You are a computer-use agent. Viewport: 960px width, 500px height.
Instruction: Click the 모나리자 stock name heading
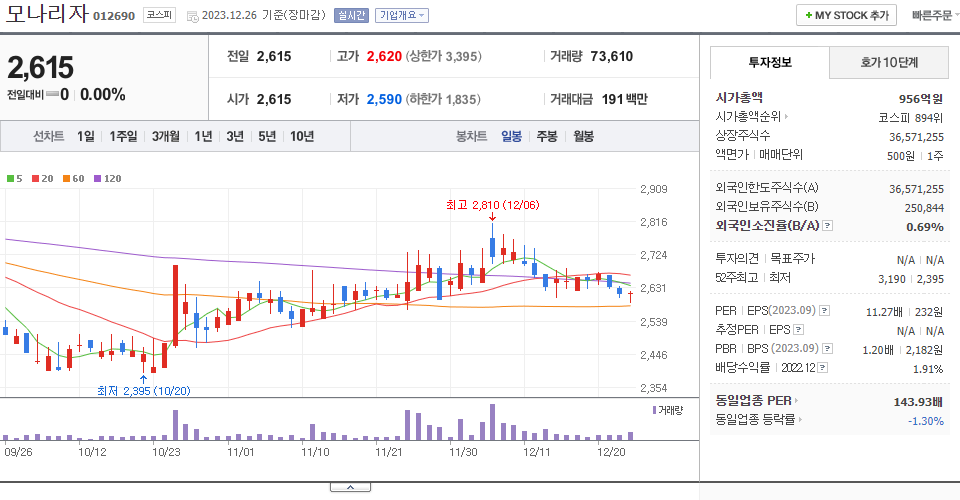47,14
